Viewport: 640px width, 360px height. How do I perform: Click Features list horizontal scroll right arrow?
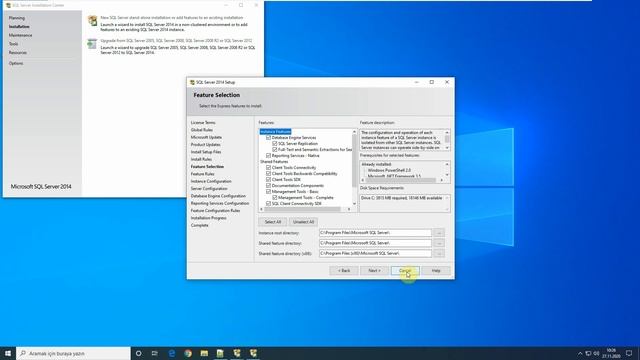tap(349, 209)
